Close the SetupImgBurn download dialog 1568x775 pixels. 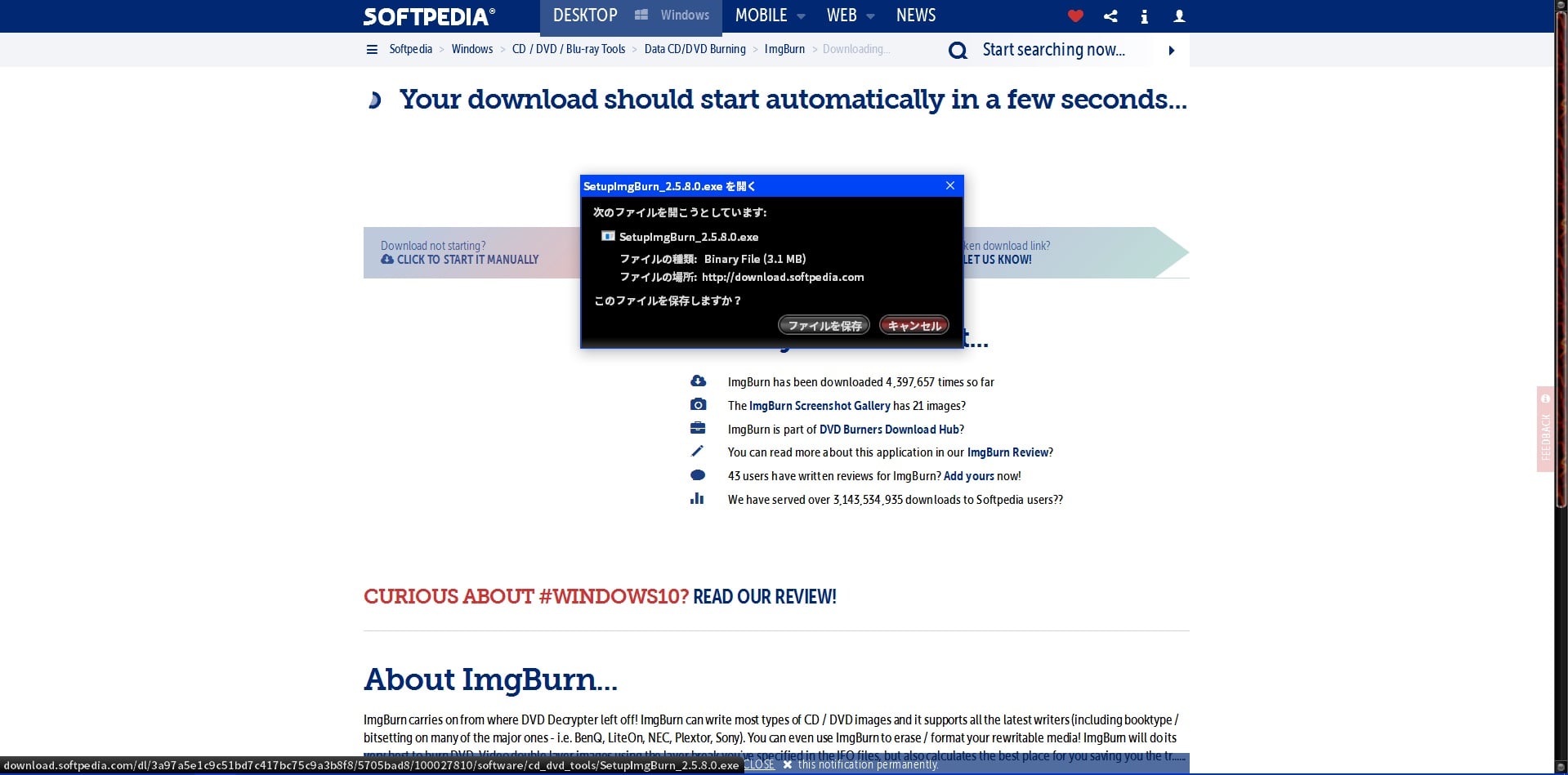(950, 185)
